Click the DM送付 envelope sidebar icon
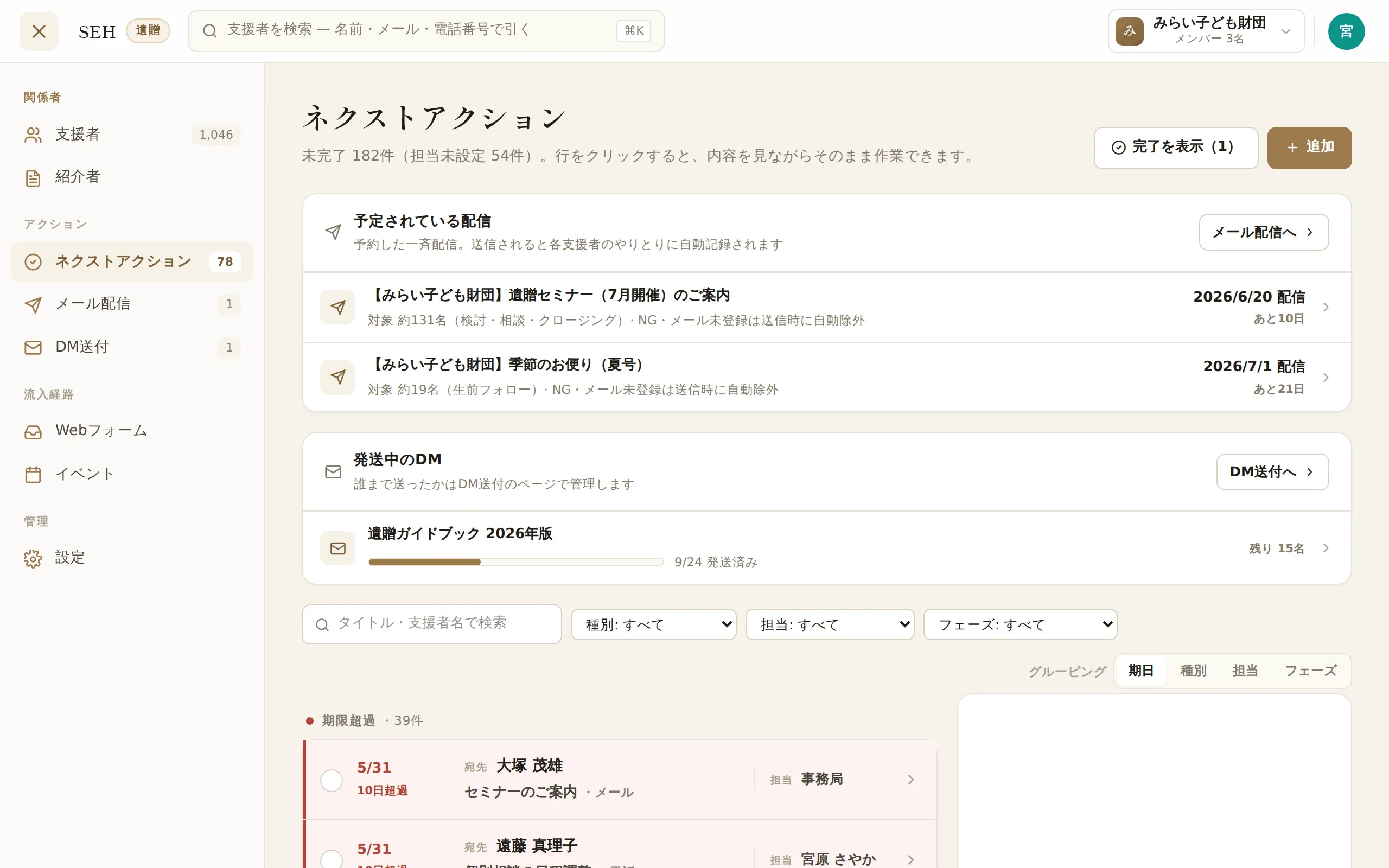Image resolution: width=1389 pixels, height=868 pixels. click(x=33, y=348)
